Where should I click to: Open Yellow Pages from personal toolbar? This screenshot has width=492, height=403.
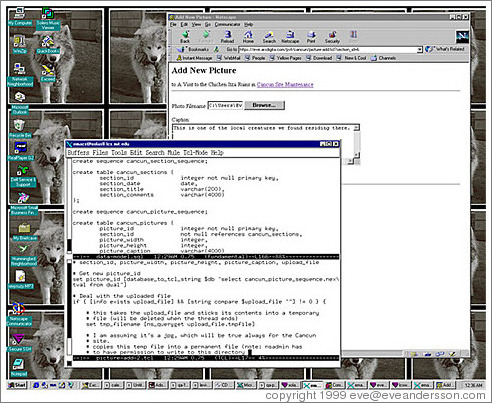tap(285, 58)
